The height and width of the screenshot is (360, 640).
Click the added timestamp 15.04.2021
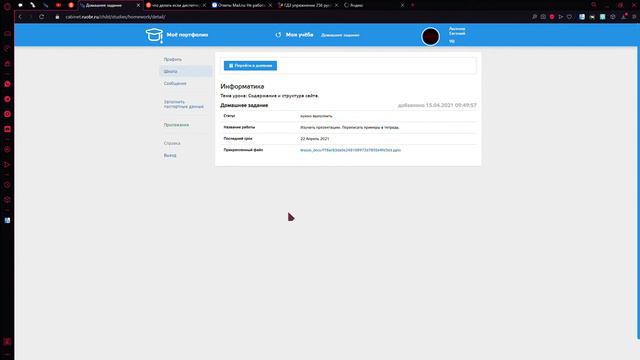point(437,105)
